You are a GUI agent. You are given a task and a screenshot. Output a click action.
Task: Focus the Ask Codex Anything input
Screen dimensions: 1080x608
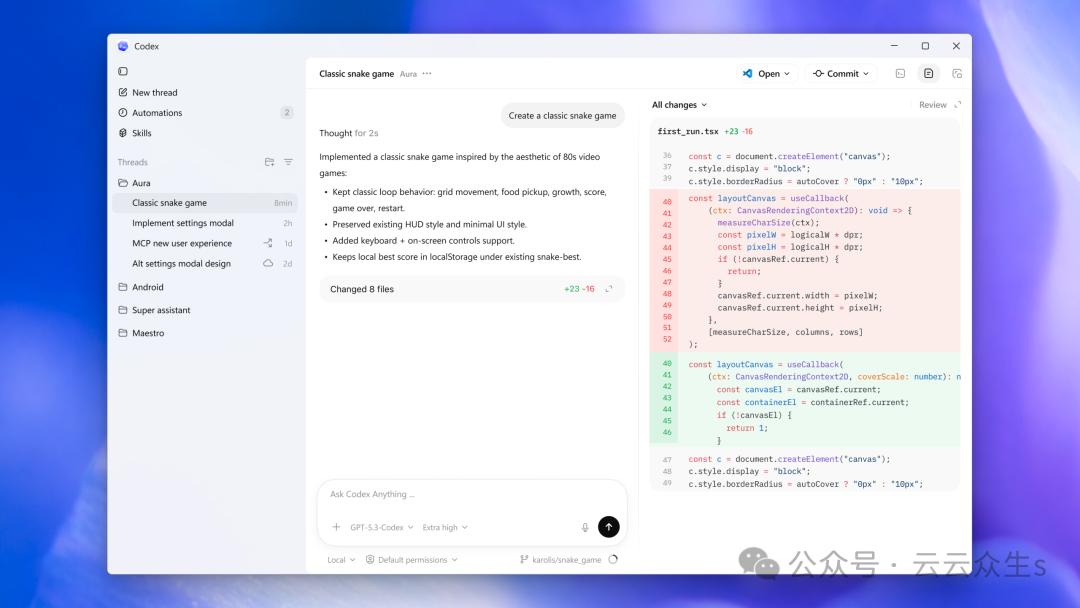(x=472, y=494)
